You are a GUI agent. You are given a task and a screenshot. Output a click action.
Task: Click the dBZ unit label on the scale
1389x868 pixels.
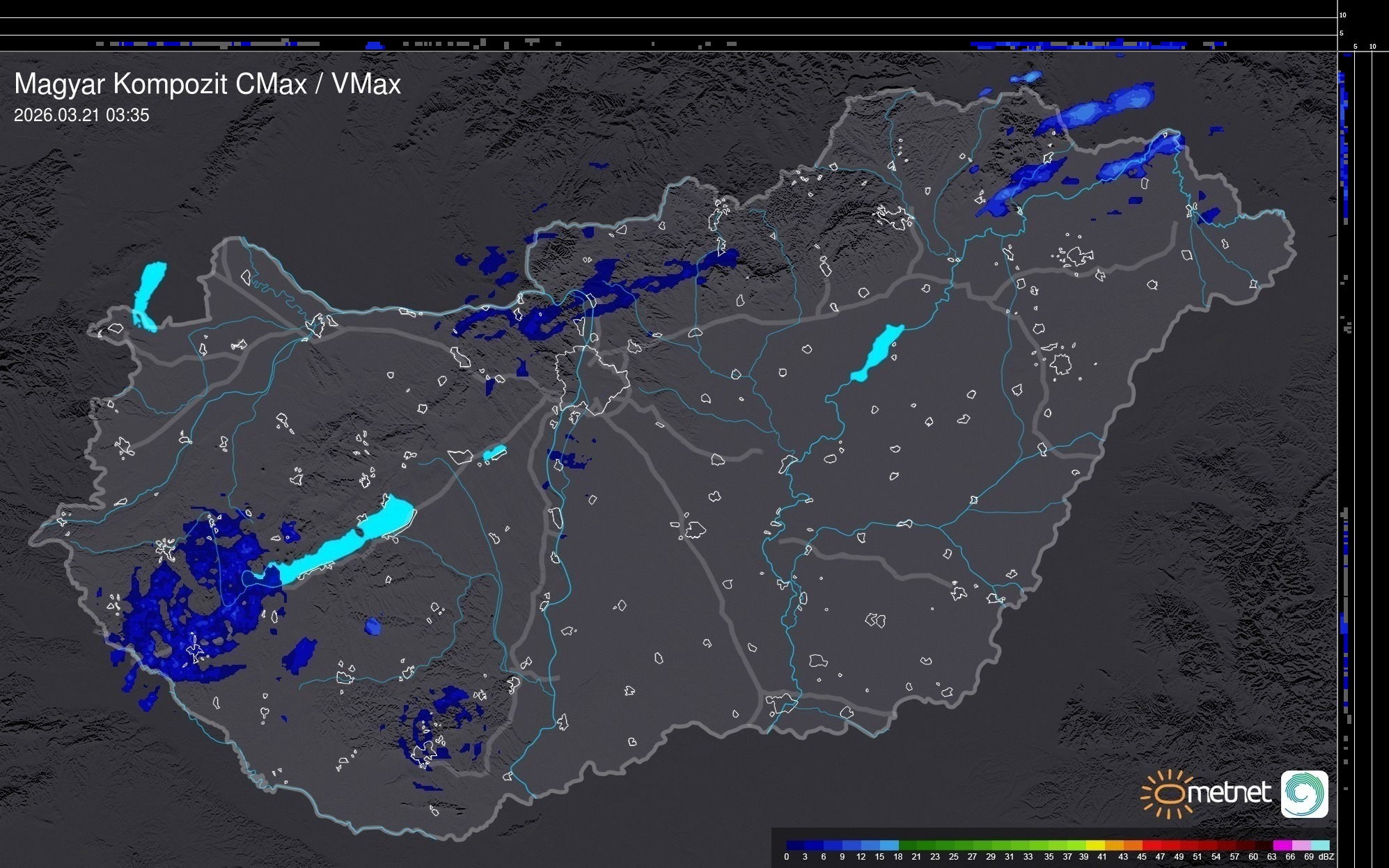click(x=1326, y=857)
